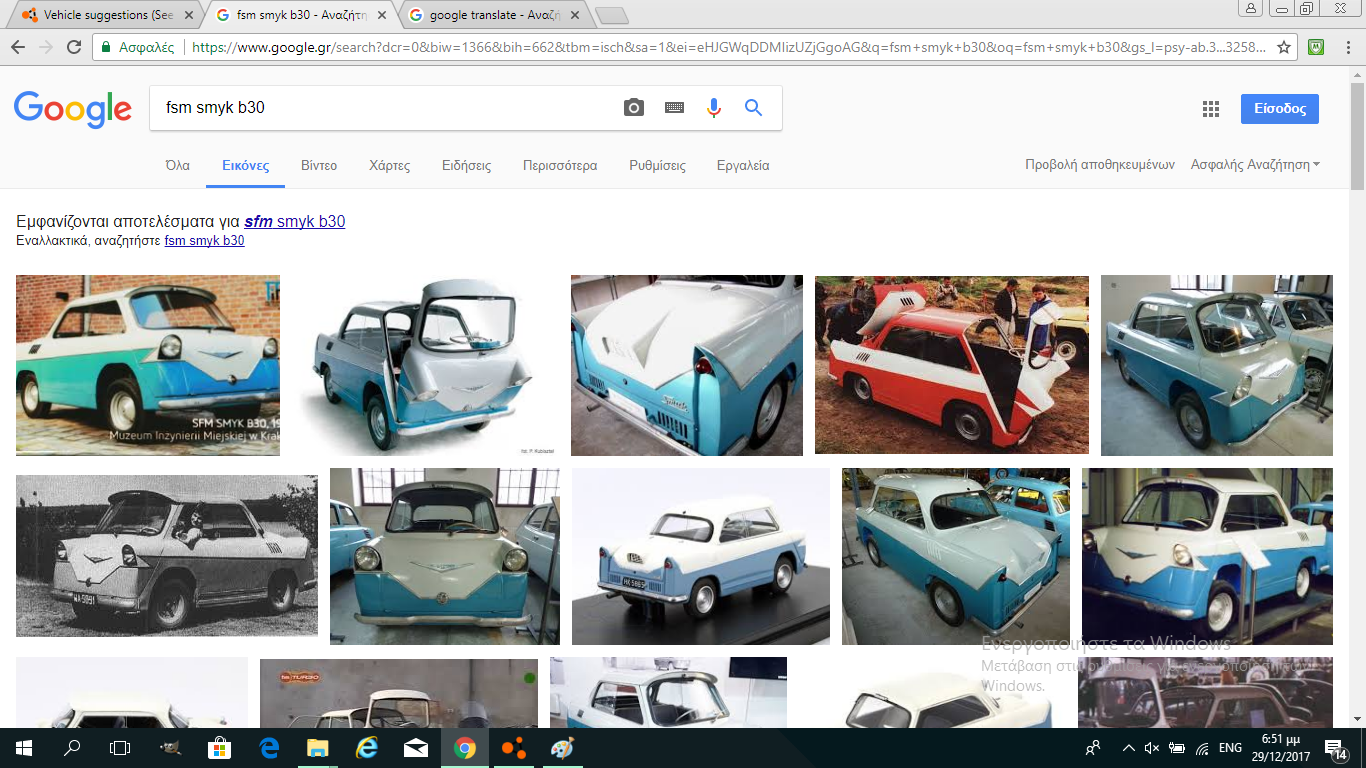The height and width of the screenshot is (768, 1366).
Task: Click the browser address bar
Action: point(728,47)
